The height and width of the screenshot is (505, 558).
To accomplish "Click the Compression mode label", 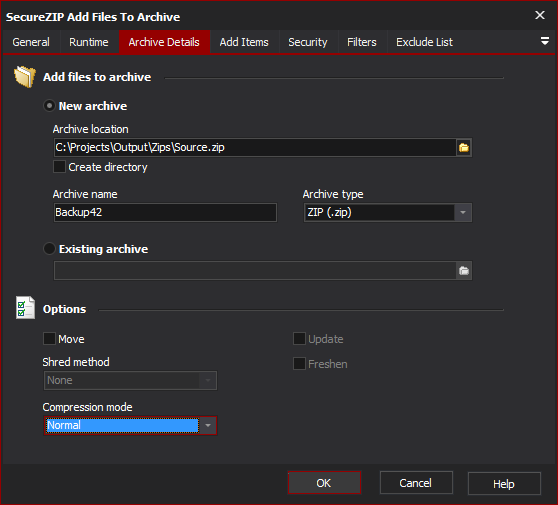I will [88, 407].
